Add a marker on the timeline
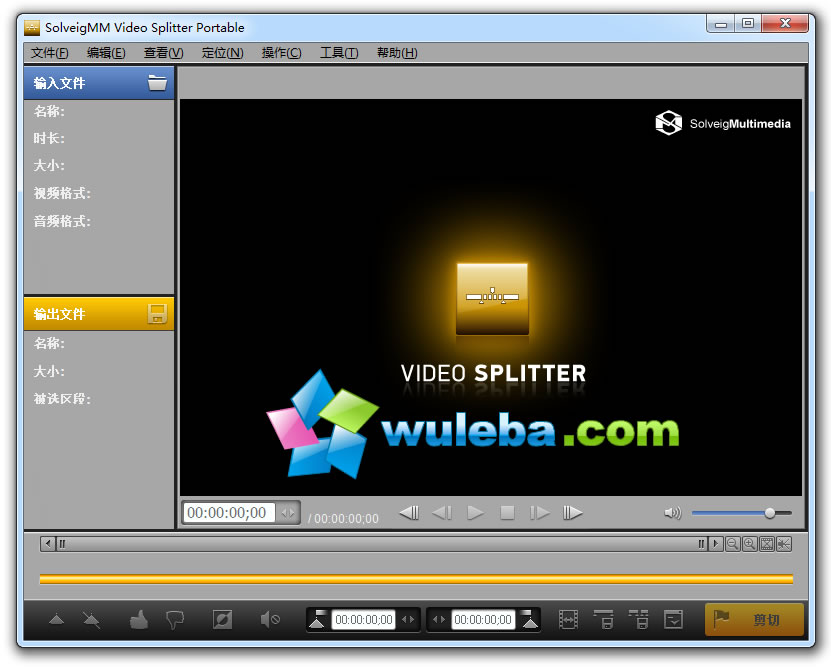Image resolution: width=831 pixels, height=667 pixels. 56,619
